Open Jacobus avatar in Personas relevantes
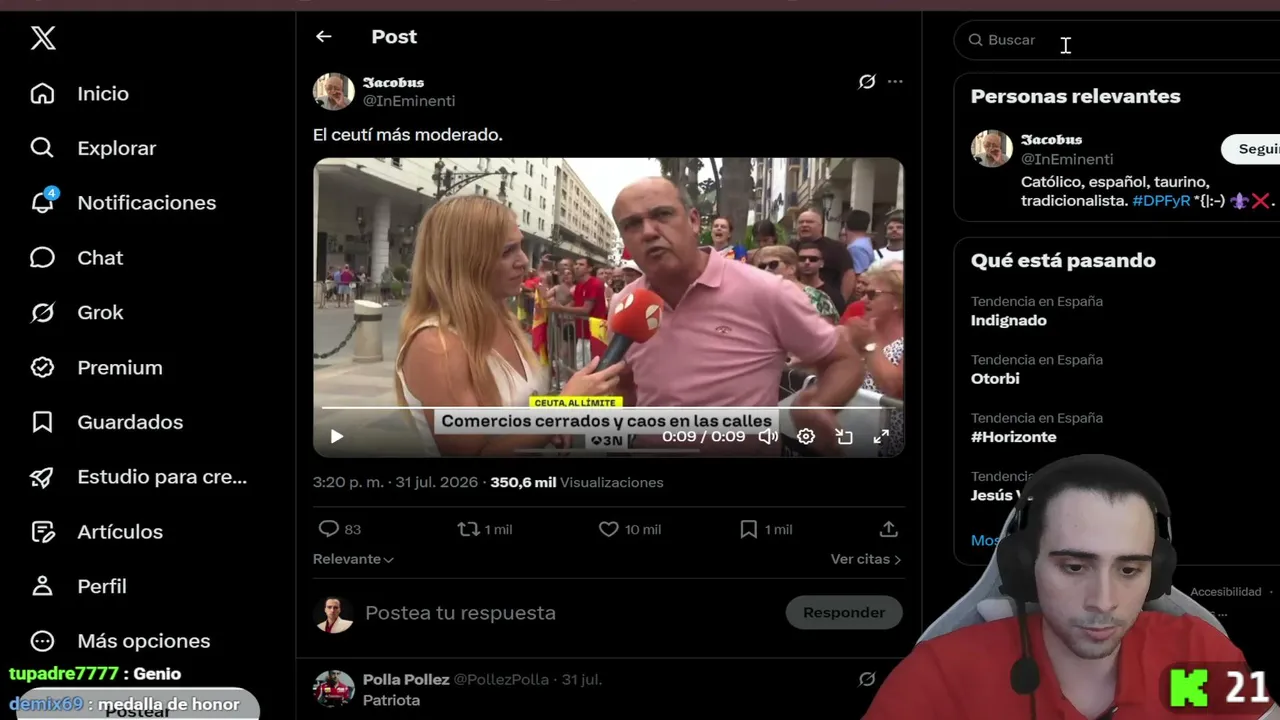 [x=992, y=148]
